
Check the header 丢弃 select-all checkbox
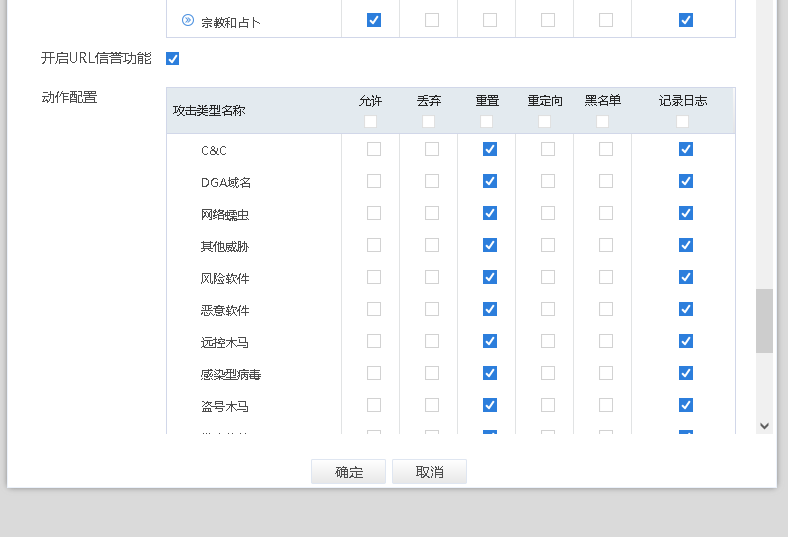(429, 121)
